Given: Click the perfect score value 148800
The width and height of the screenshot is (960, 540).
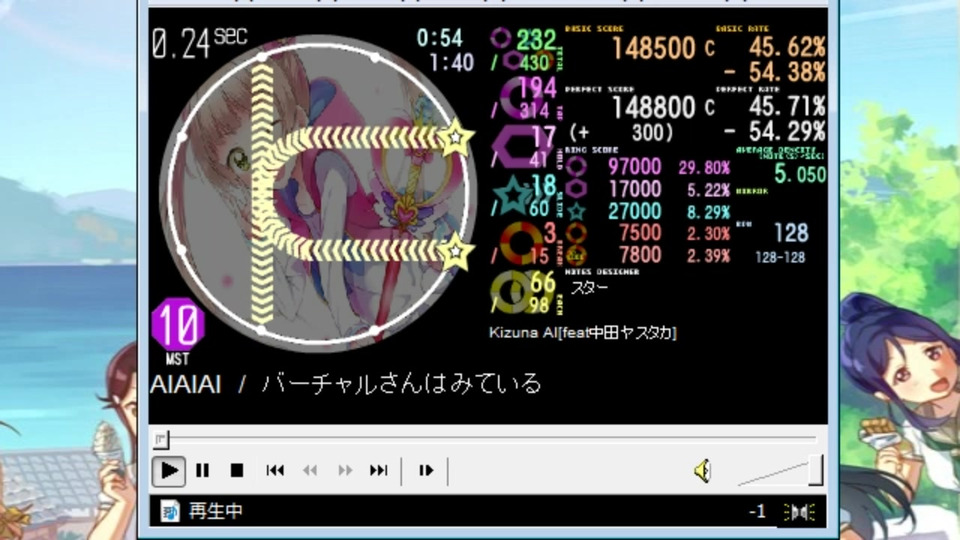Looking at the screenshot, I should (x=653, y=108).
